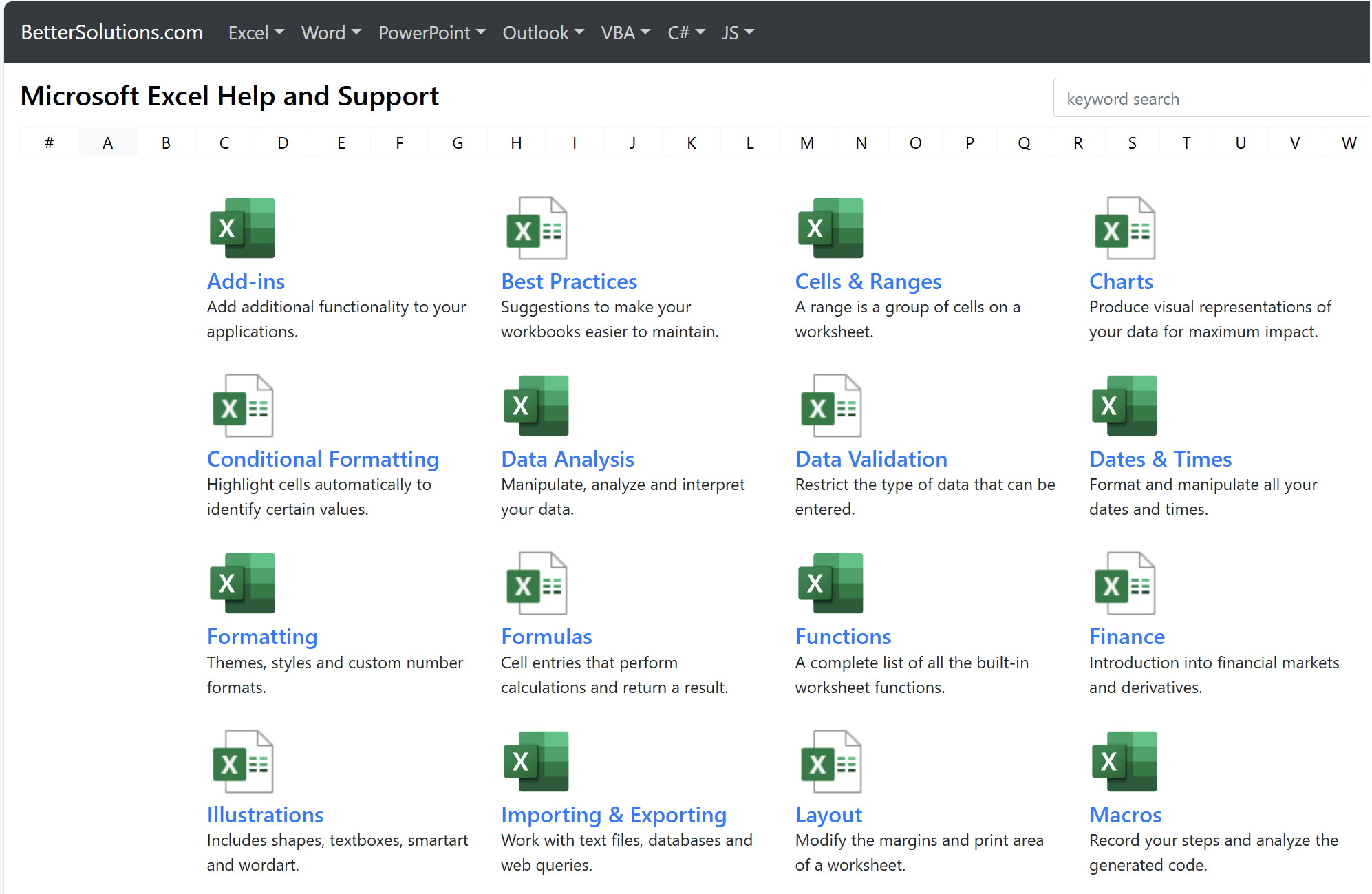Click the Functions Excel icon
The height and width of the screenshot is (894, 1372).
(830, 584)
